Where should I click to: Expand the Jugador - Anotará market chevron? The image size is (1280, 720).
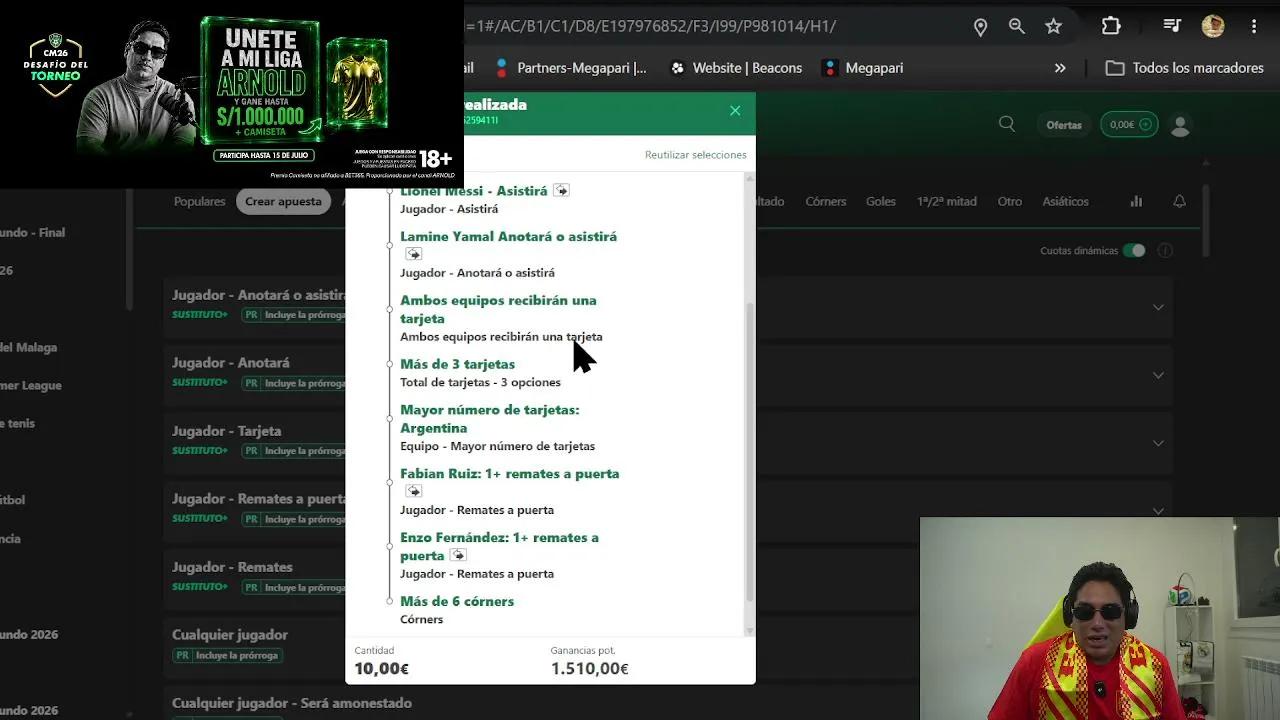(x=1158, y=374)
